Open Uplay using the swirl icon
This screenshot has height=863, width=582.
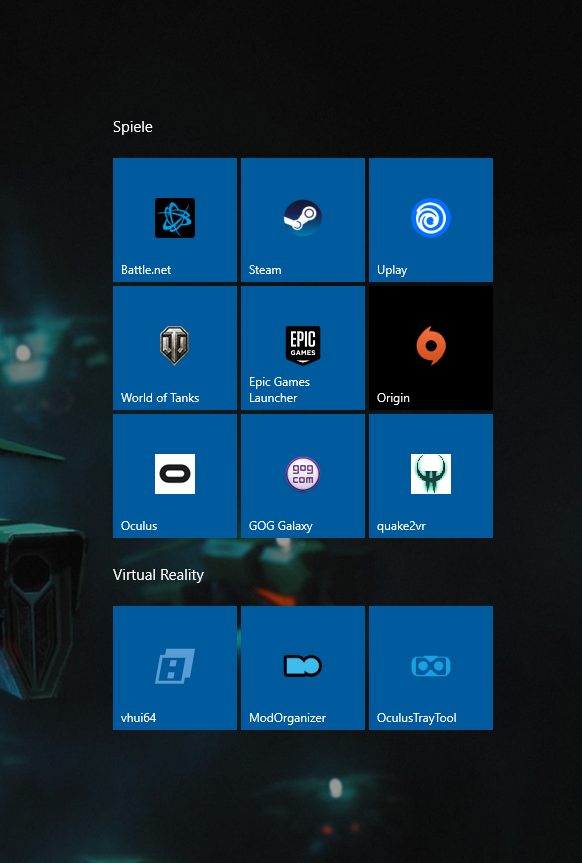pyautogui.click(x=431, y=218)
